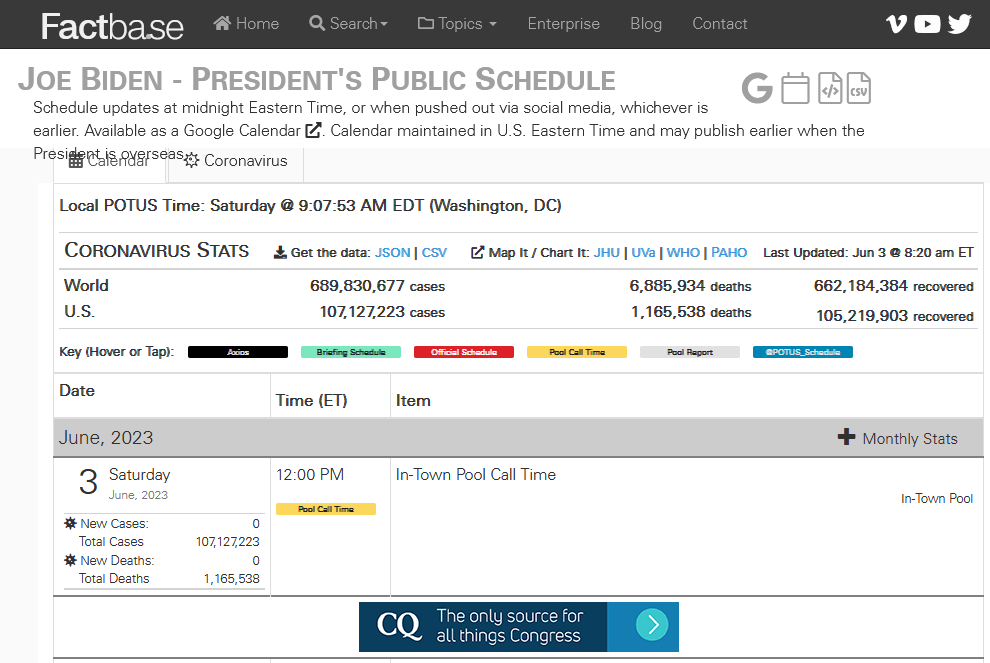Download coronavirus data as JSON
The width and height of the screenshot is (990, 663).
click(x=392, y=253)
